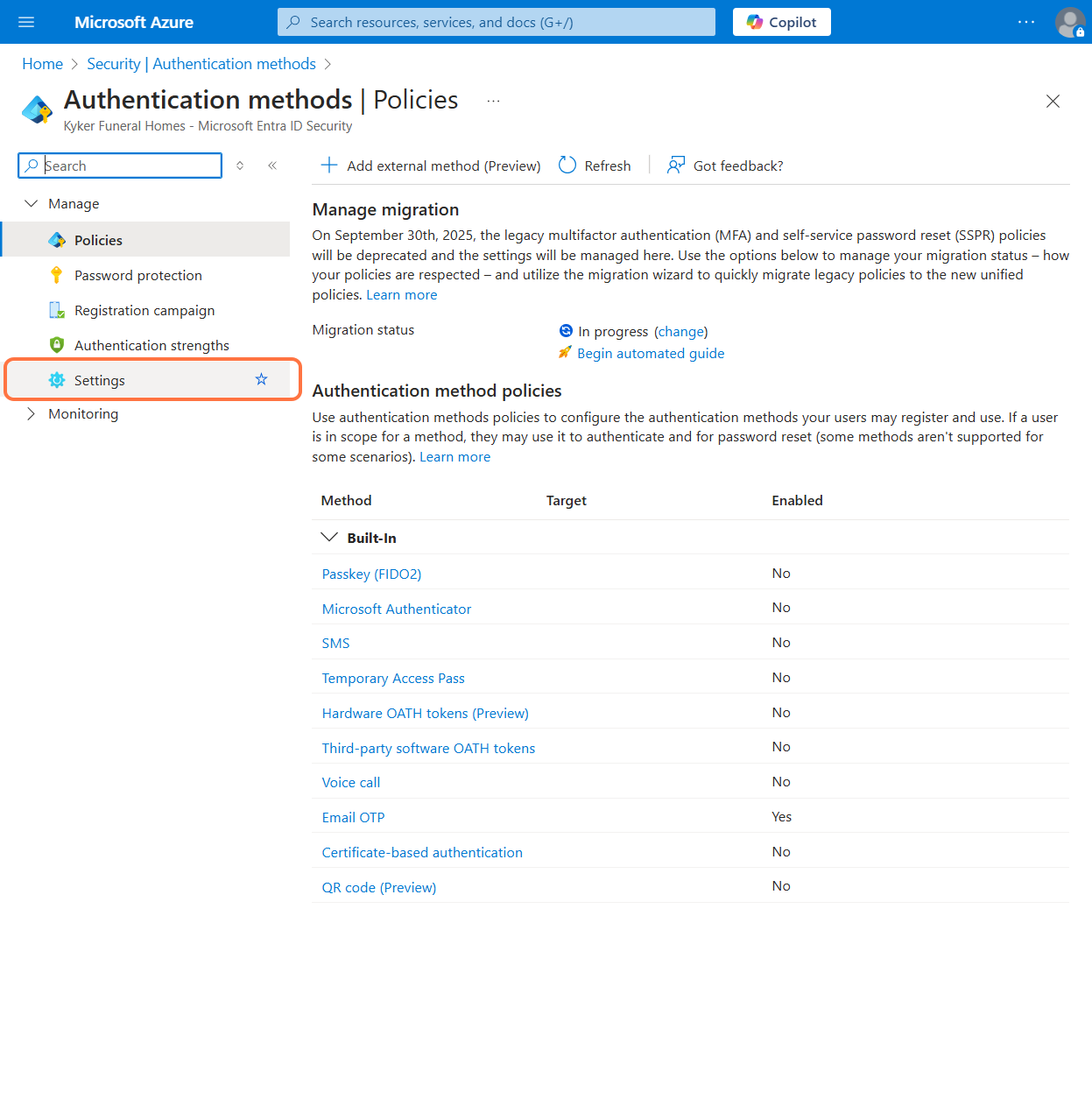Toggle the favorite star on Settings
The width and height of the screenshot is (1092, 1106).
261,379
